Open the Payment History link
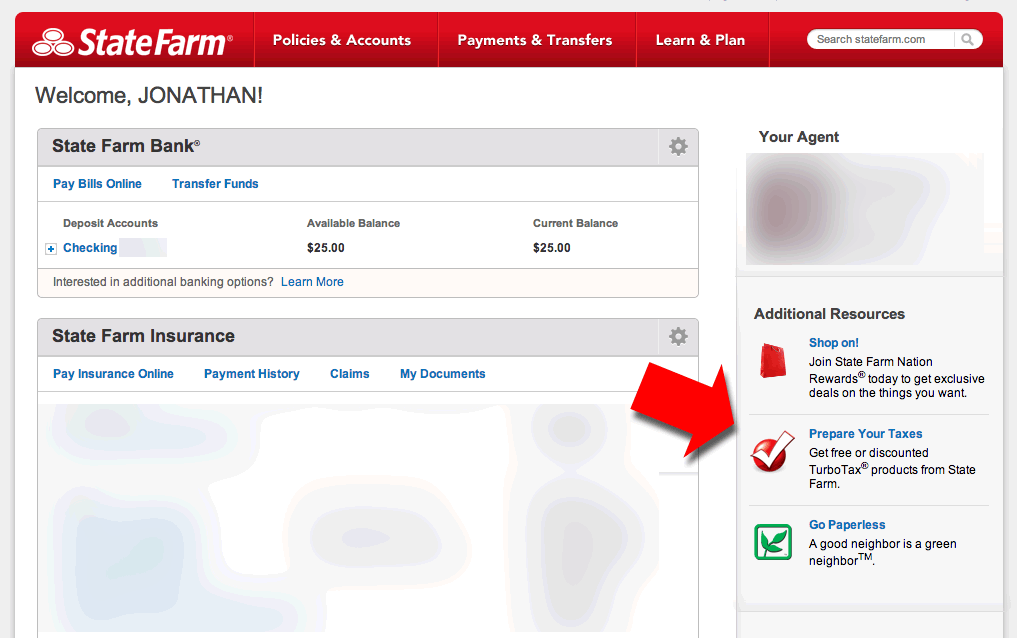The image size is (1017, 638). (x=252, y=374)
